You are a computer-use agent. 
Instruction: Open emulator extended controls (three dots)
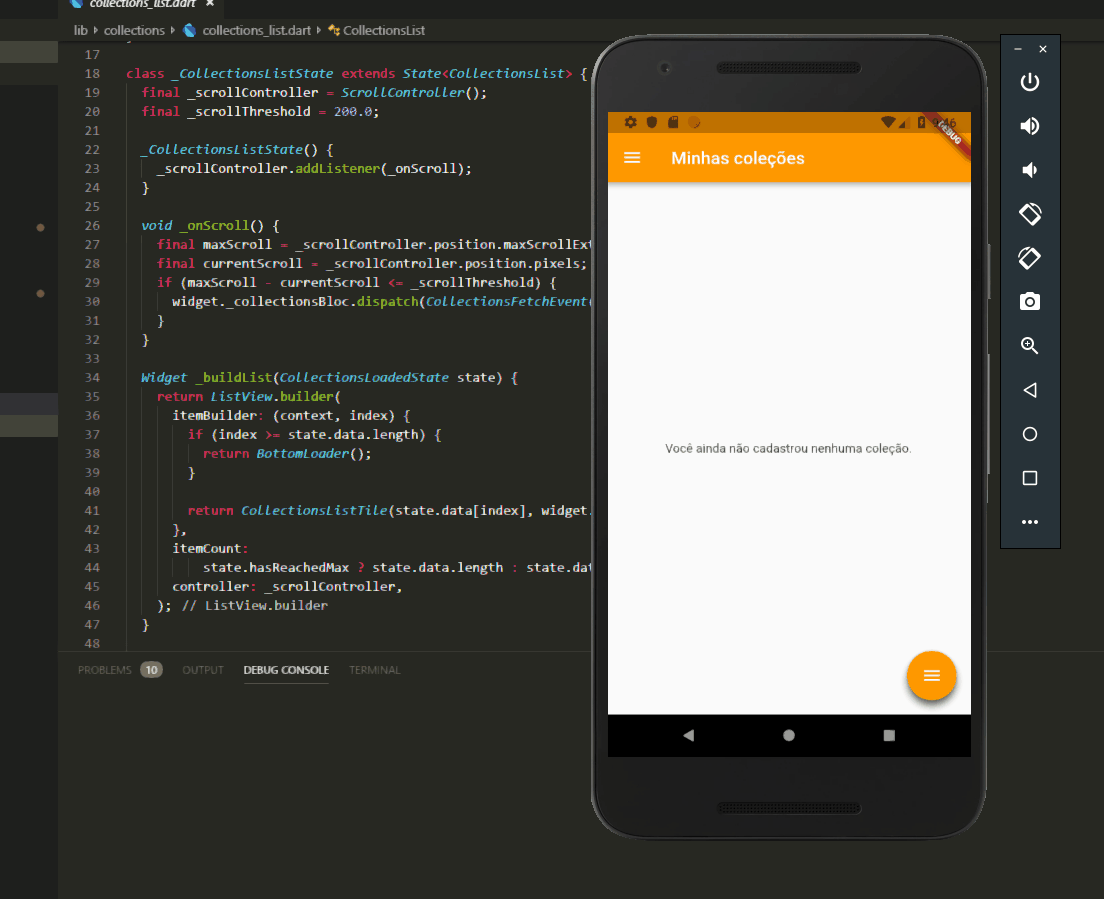[1029, 522]
